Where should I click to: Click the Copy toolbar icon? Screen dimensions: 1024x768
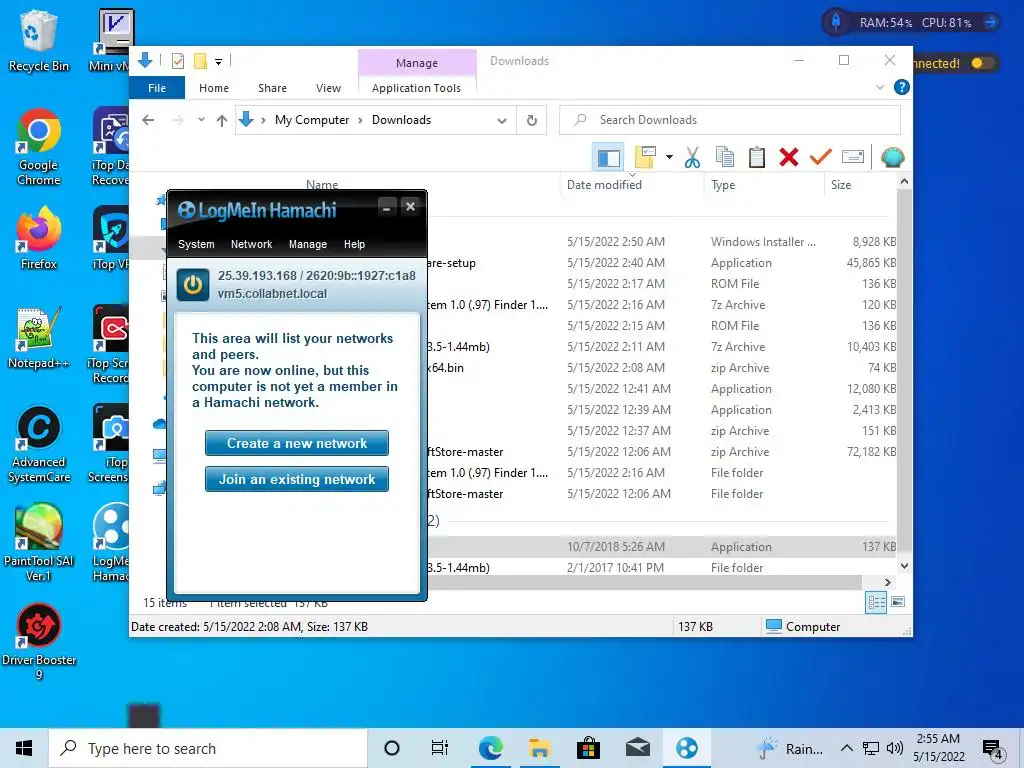(724, 157)
